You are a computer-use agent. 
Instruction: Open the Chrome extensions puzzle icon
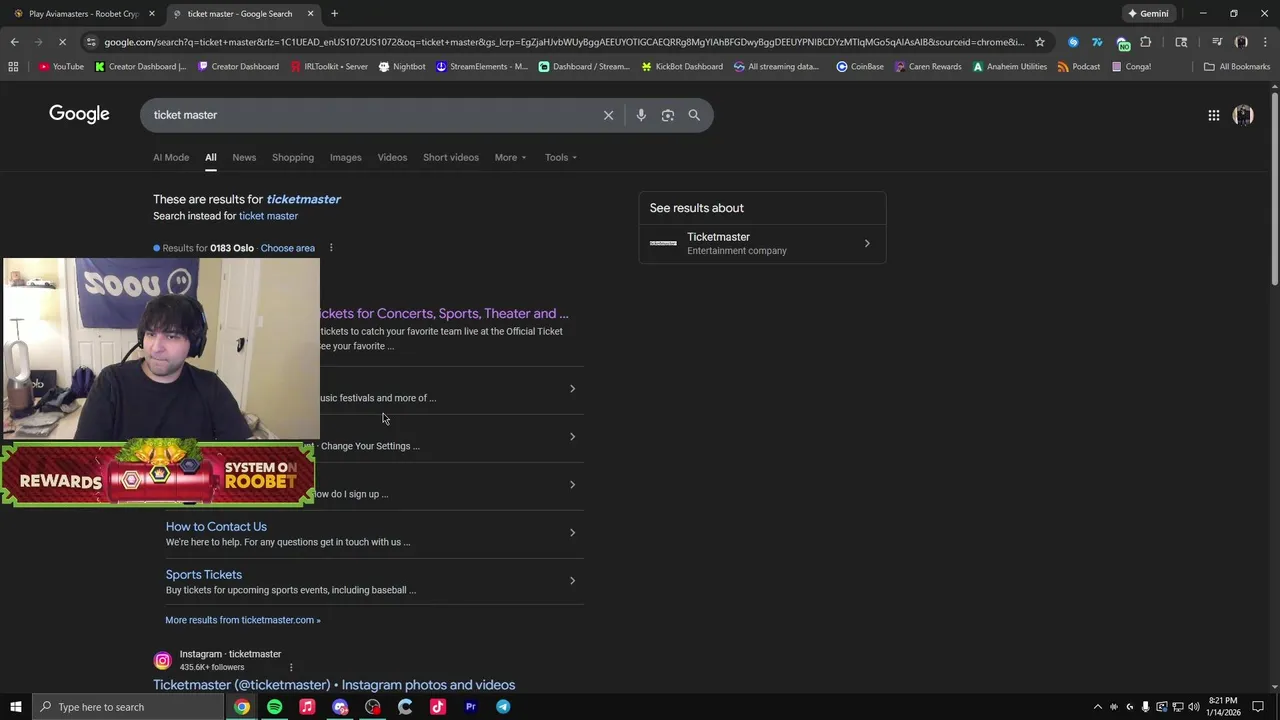1146,42
